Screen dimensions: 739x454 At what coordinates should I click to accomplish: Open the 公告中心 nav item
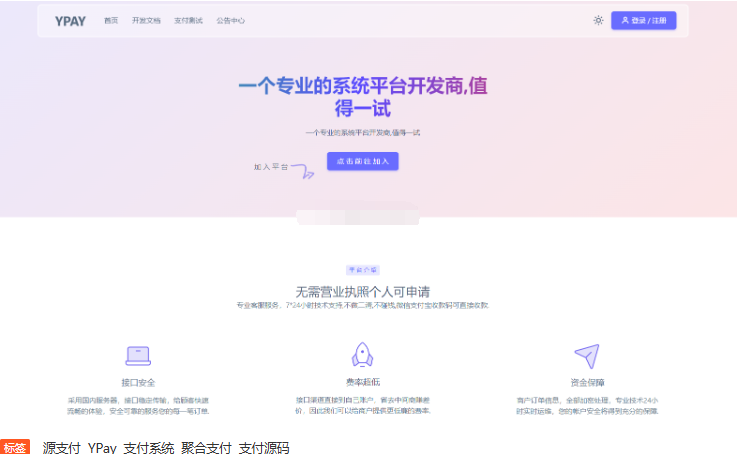(x=230, y=21)
